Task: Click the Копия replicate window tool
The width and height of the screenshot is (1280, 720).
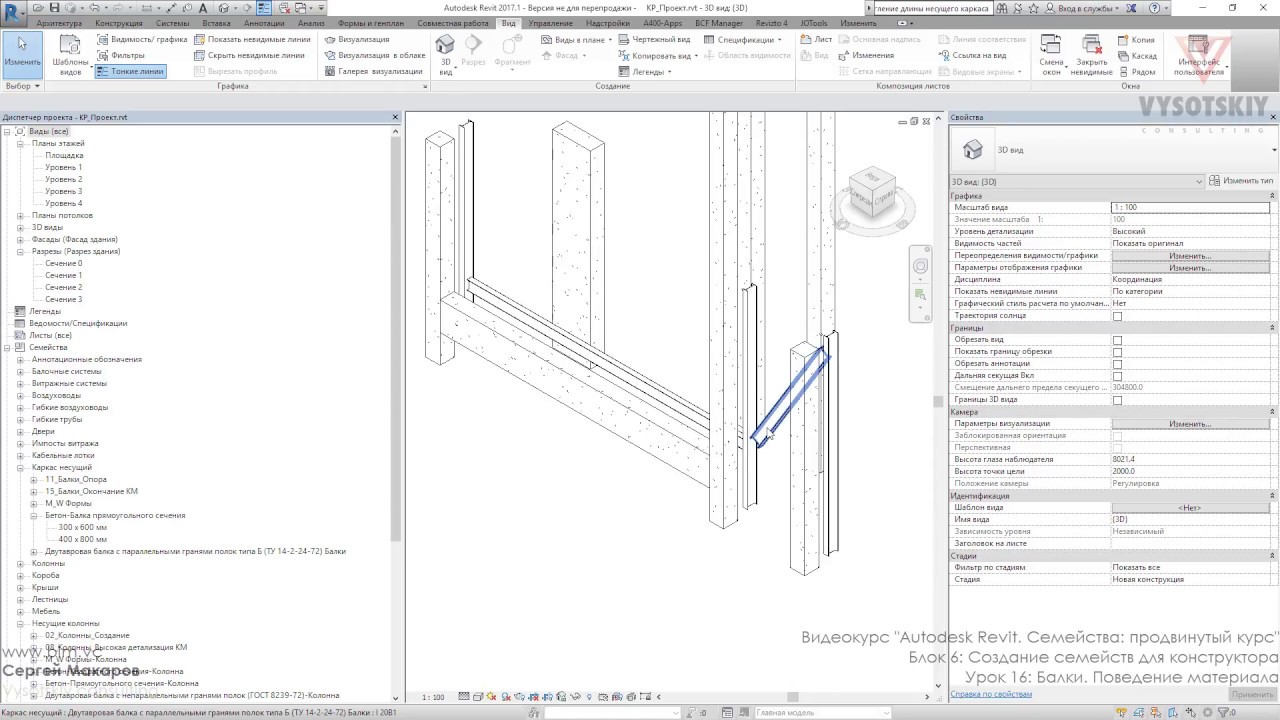Action: (1136, 40)
